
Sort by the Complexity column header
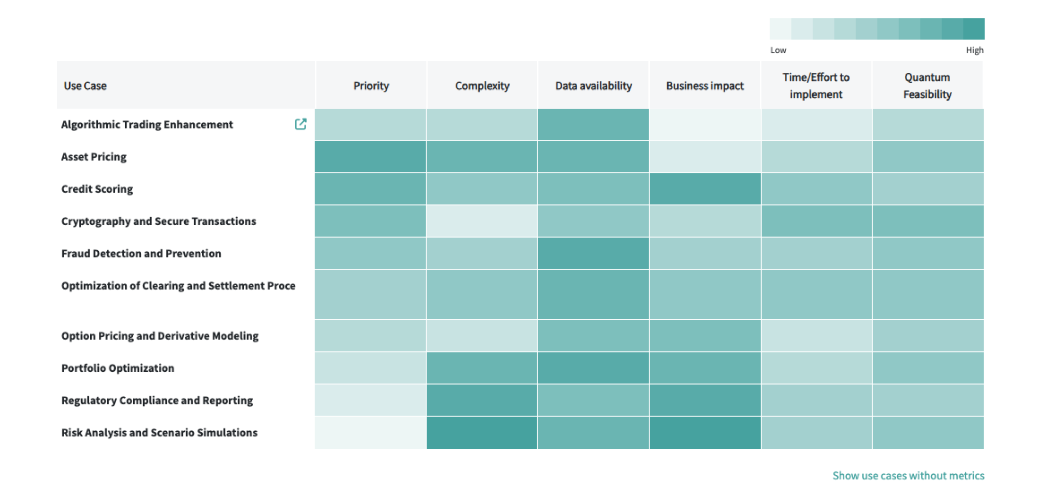click(x=482, y=86)
